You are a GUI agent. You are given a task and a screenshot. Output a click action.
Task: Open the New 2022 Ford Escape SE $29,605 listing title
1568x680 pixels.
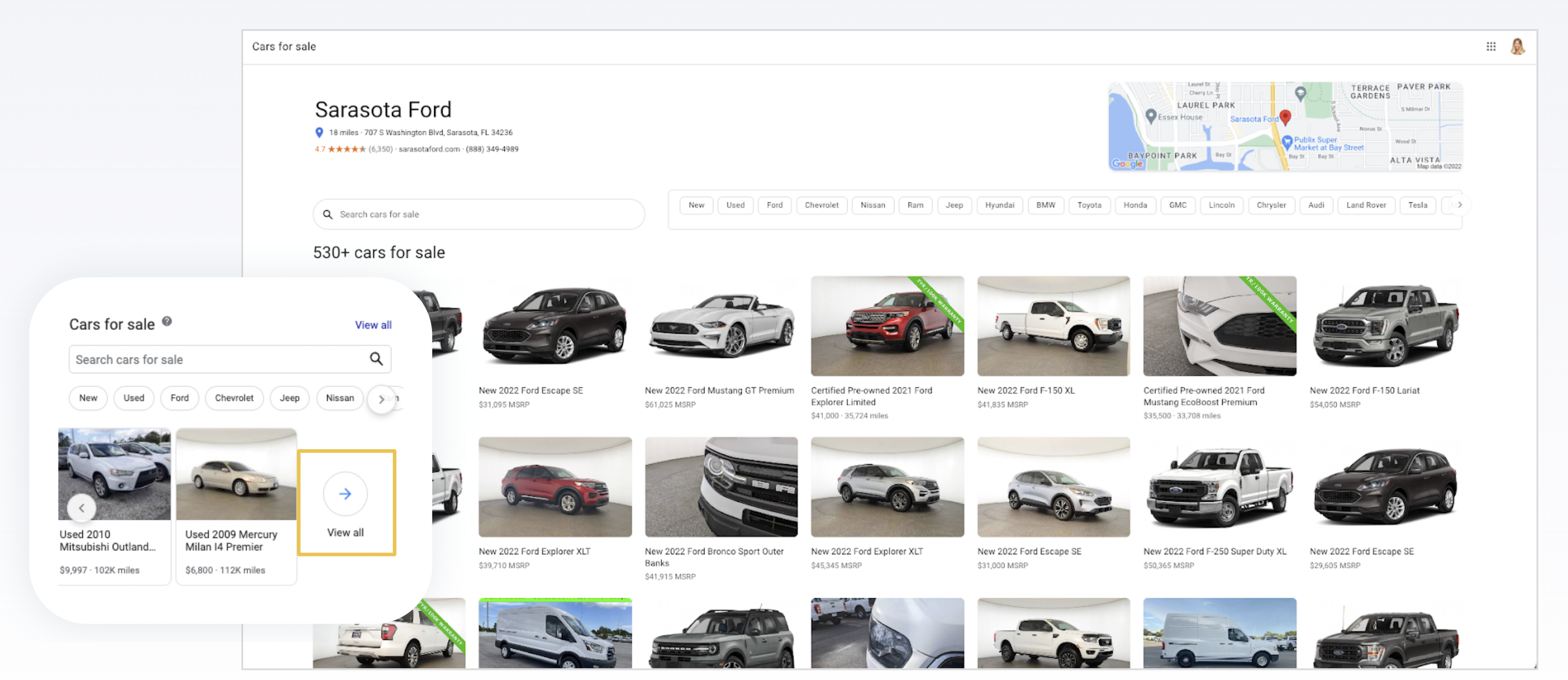[x=1362, y=551]
